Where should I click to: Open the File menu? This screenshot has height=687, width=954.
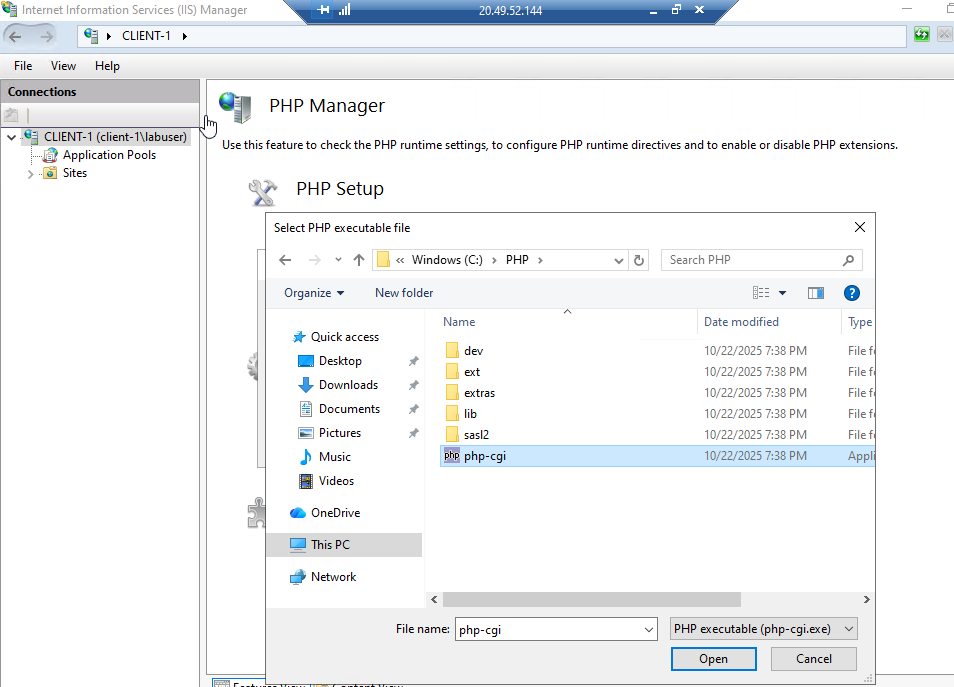(x=23, y=66)
